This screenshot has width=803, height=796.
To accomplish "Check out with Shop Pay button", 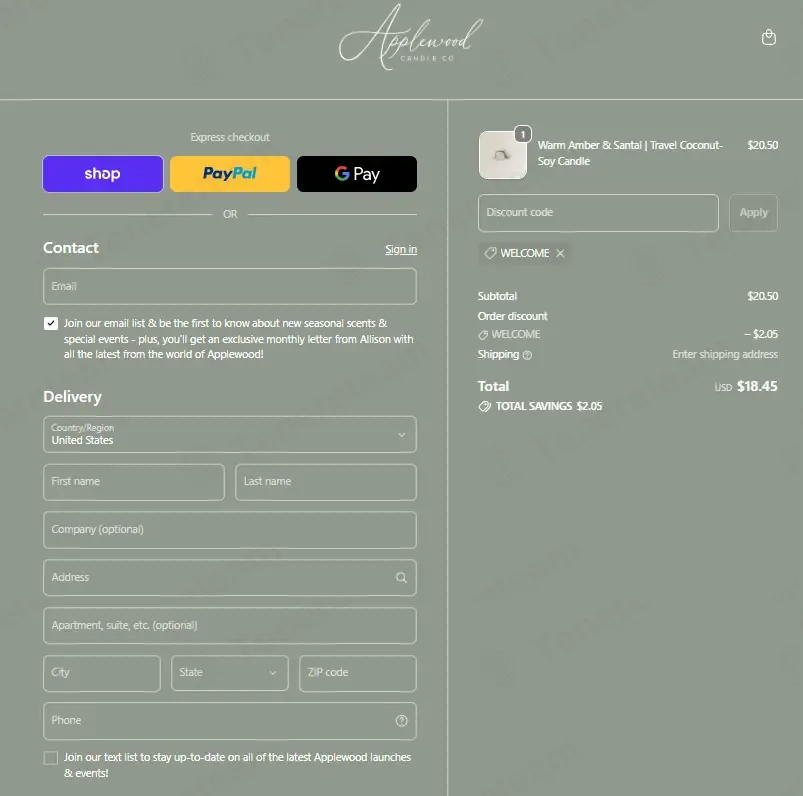I will [x=103, y=174].
